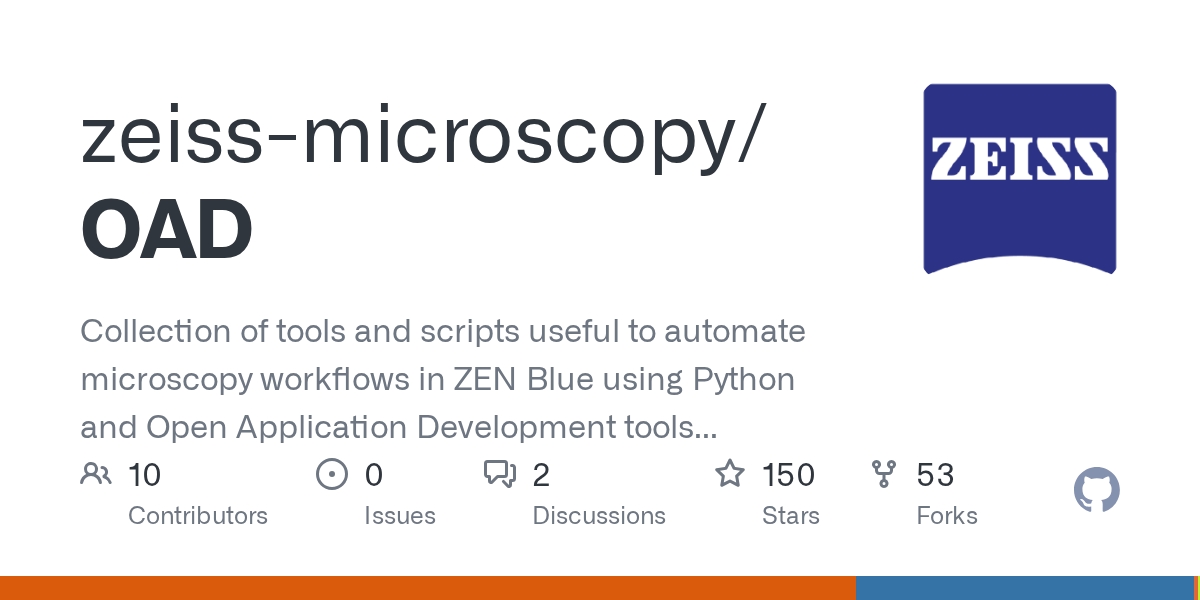Go to the Issues label

(x=399, y=516)
